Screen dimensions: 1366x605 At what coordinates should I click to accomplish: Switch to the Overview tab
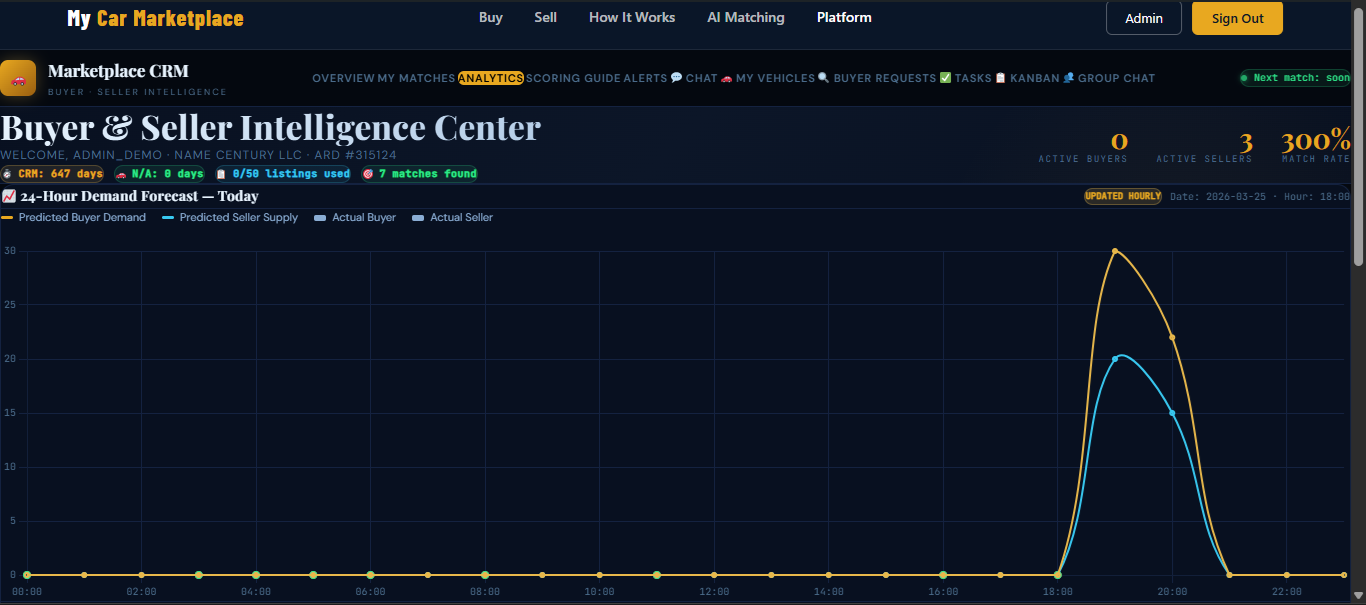click(343, 78)
